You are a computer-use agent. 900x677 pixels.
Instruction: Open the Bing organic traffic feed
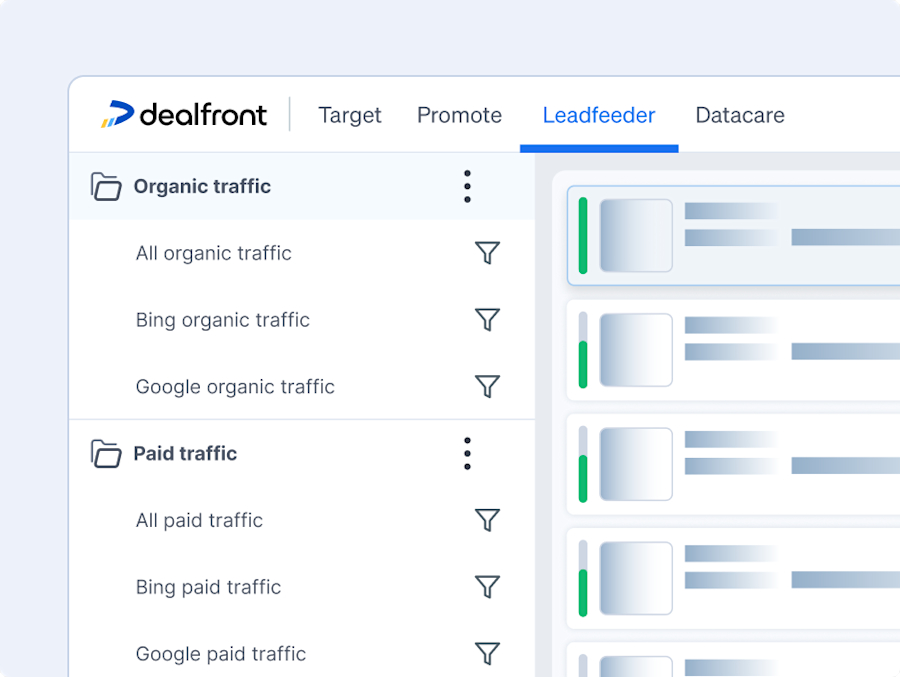point(222,320)
